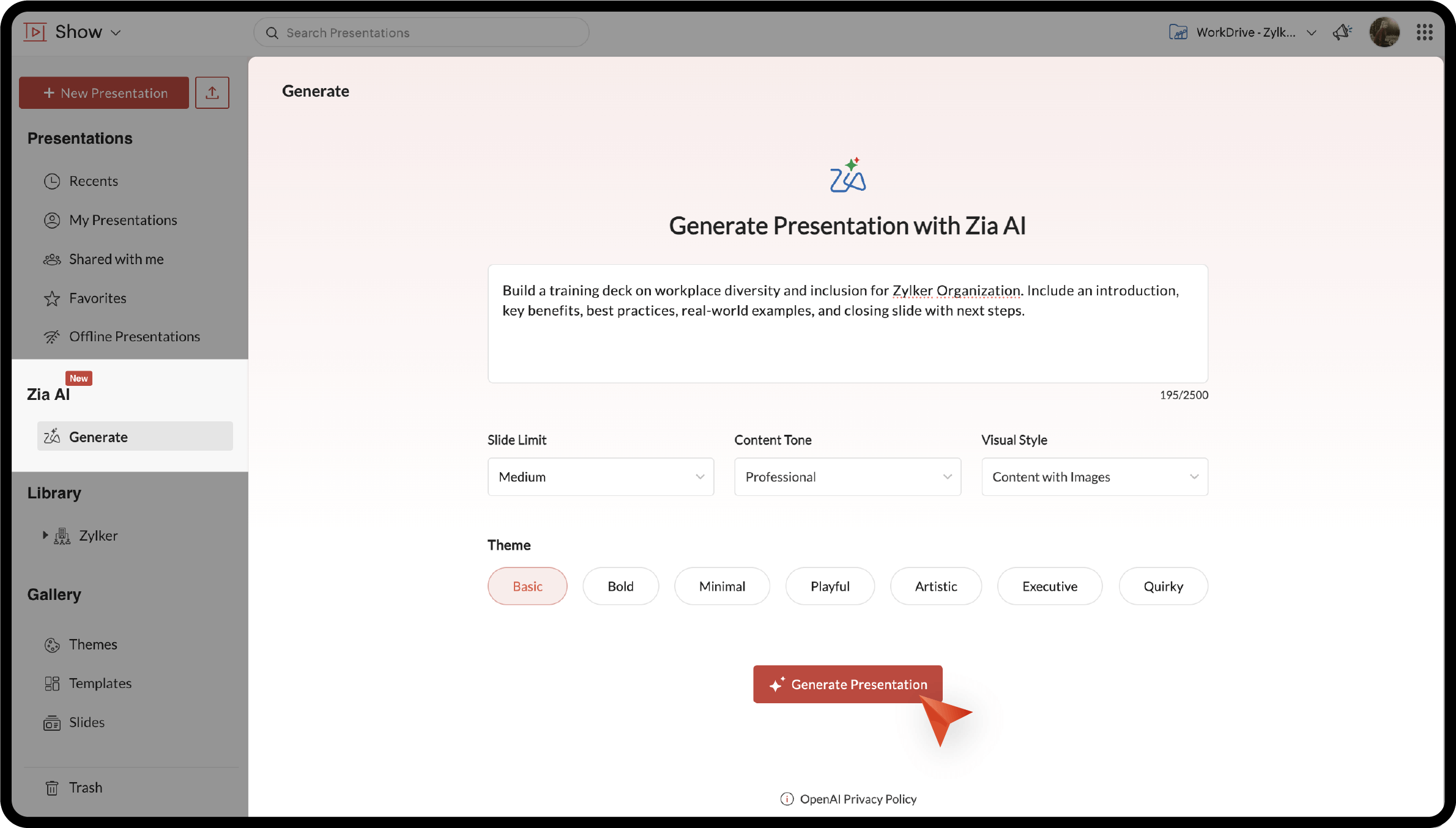Click the OpenAI privacy info icon
This screenshot has width=1456, height=828.
tap(787, 799)
